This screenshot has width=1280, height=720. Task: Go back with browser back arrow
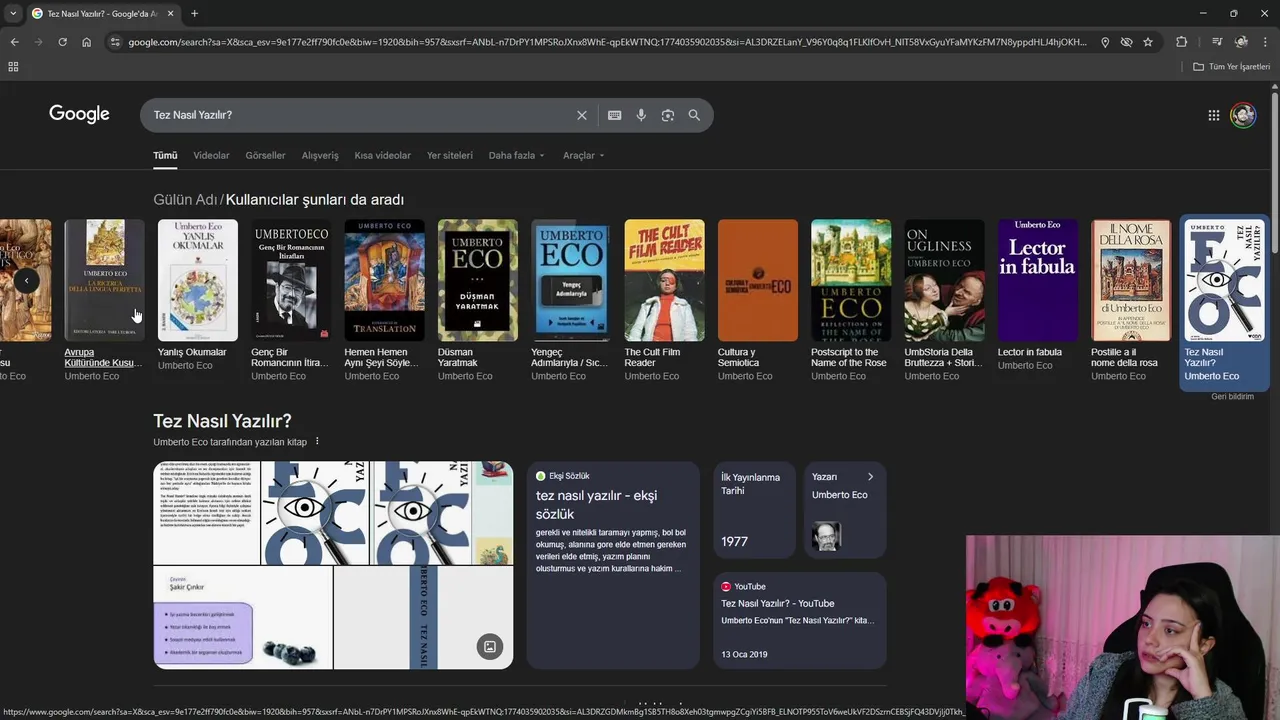point(14,42)
